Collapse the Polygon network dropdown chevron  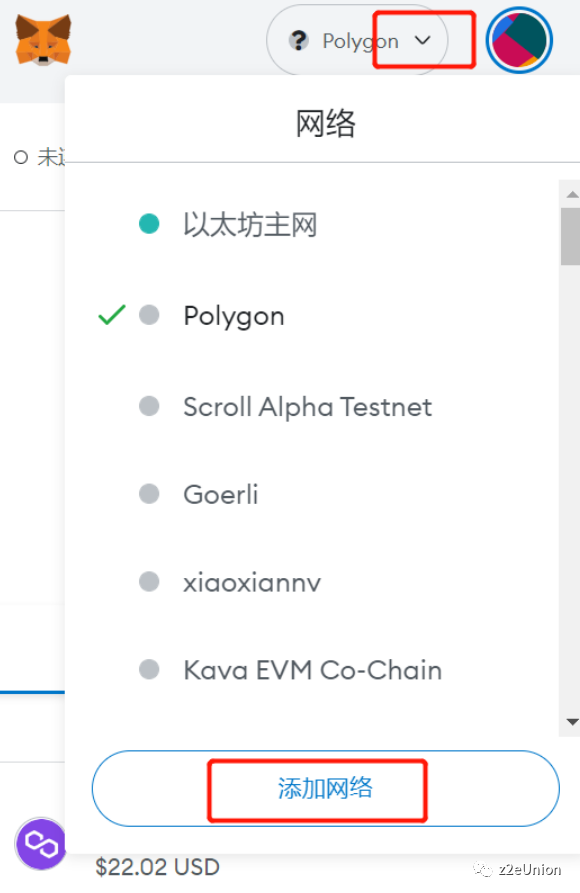(x=422, y=40)
